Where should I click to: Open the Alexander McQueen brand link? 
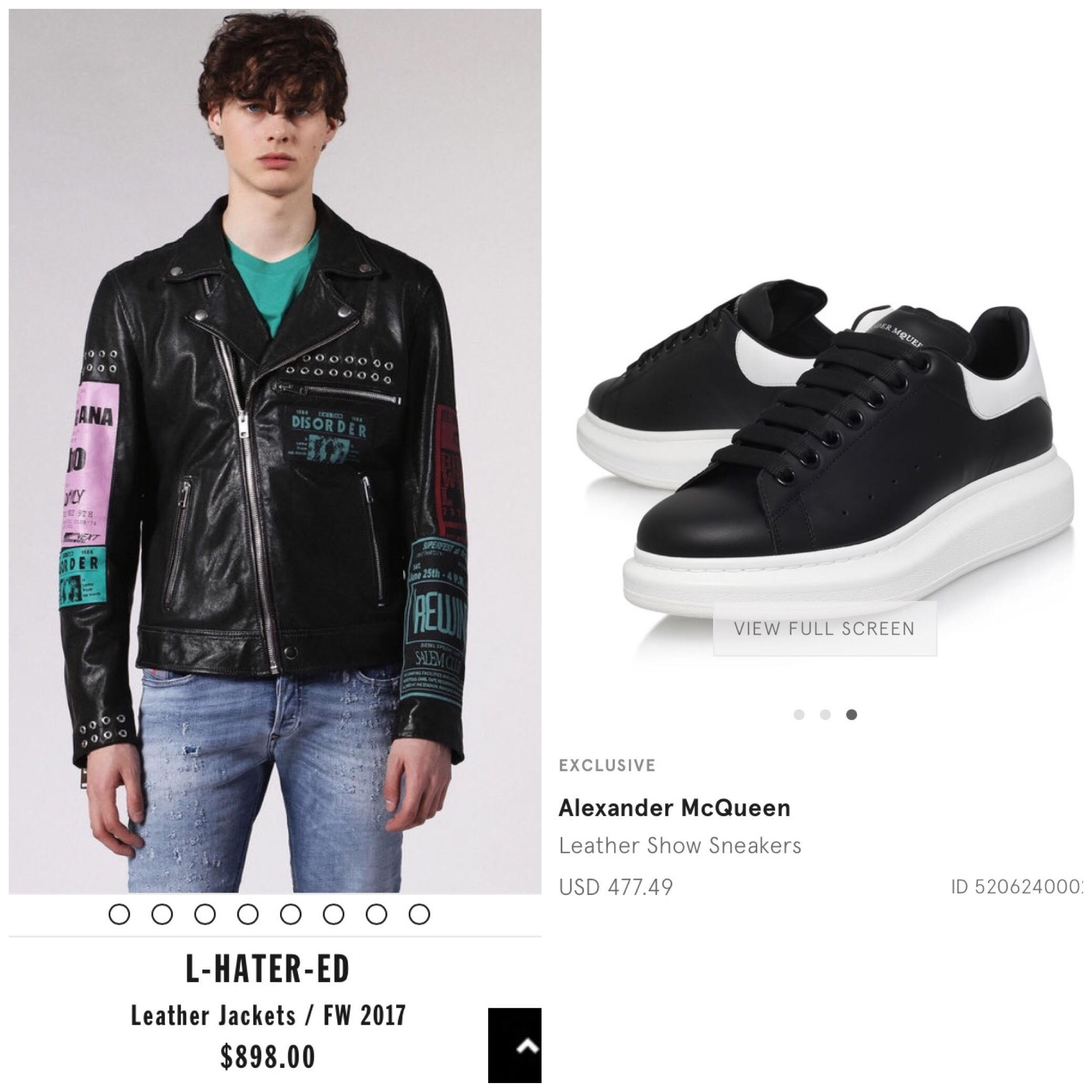[674, 808]
